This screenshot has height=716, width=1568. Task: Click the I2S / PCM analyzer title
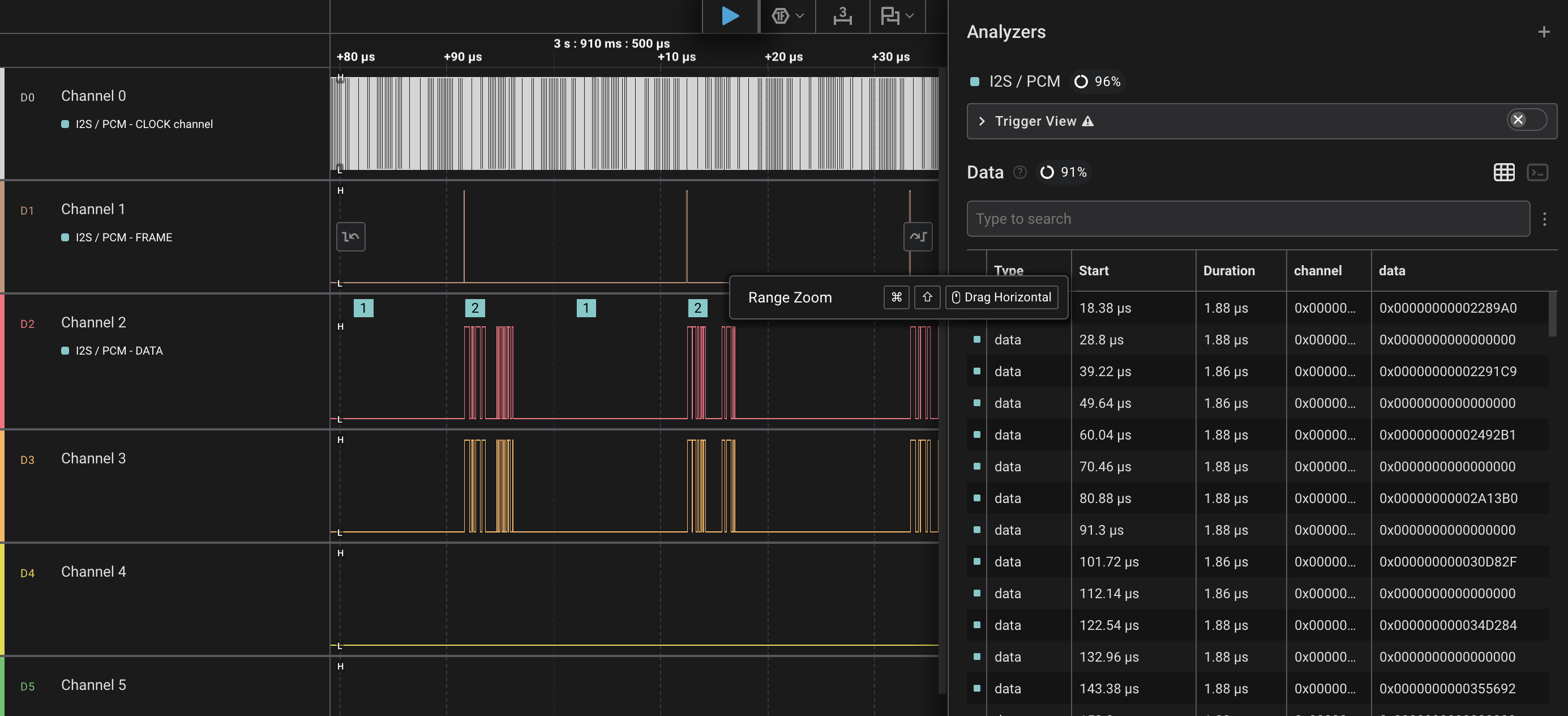[1024, 82]
